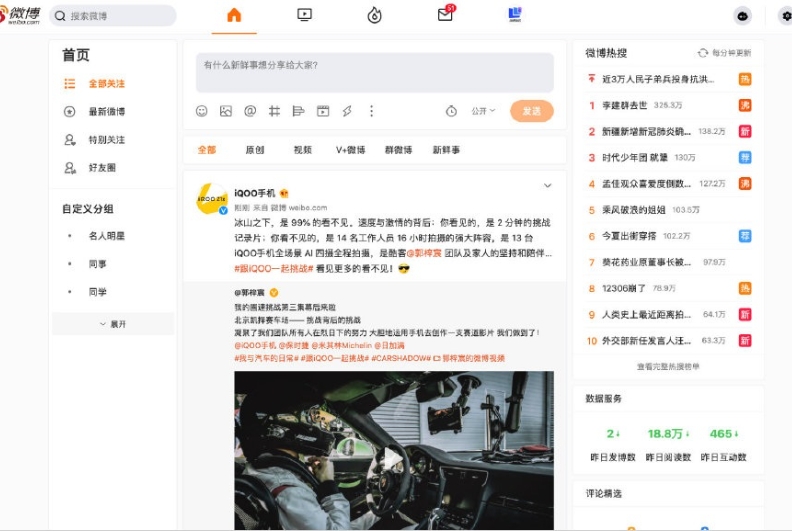Open pinned hot search 近3万人民子弟兵投身抗洪

click(x=658, y=79)
